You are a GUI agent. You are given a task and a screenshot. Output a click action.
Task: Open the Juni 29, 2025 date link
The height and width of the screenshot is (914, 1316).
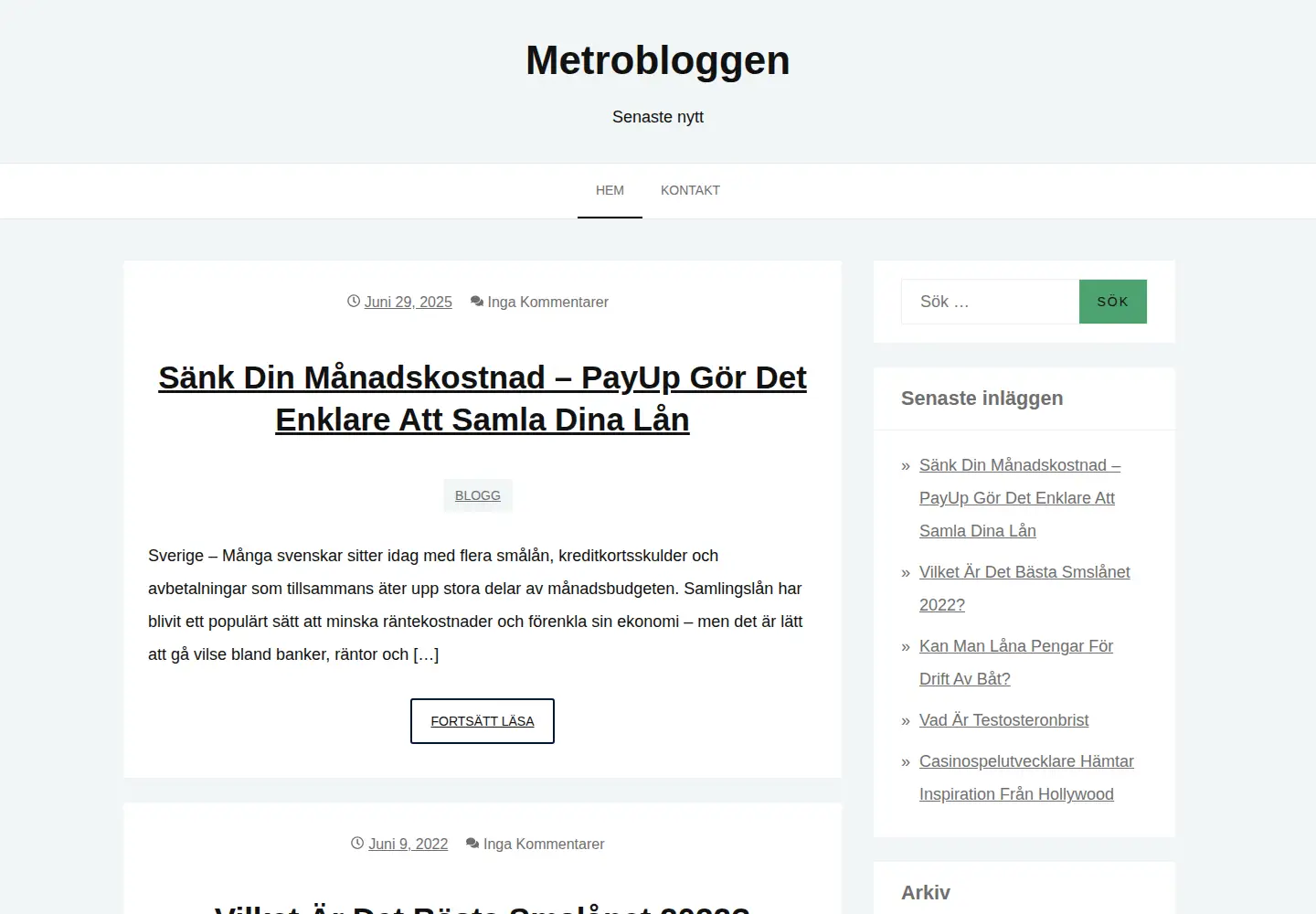point(409,302)
